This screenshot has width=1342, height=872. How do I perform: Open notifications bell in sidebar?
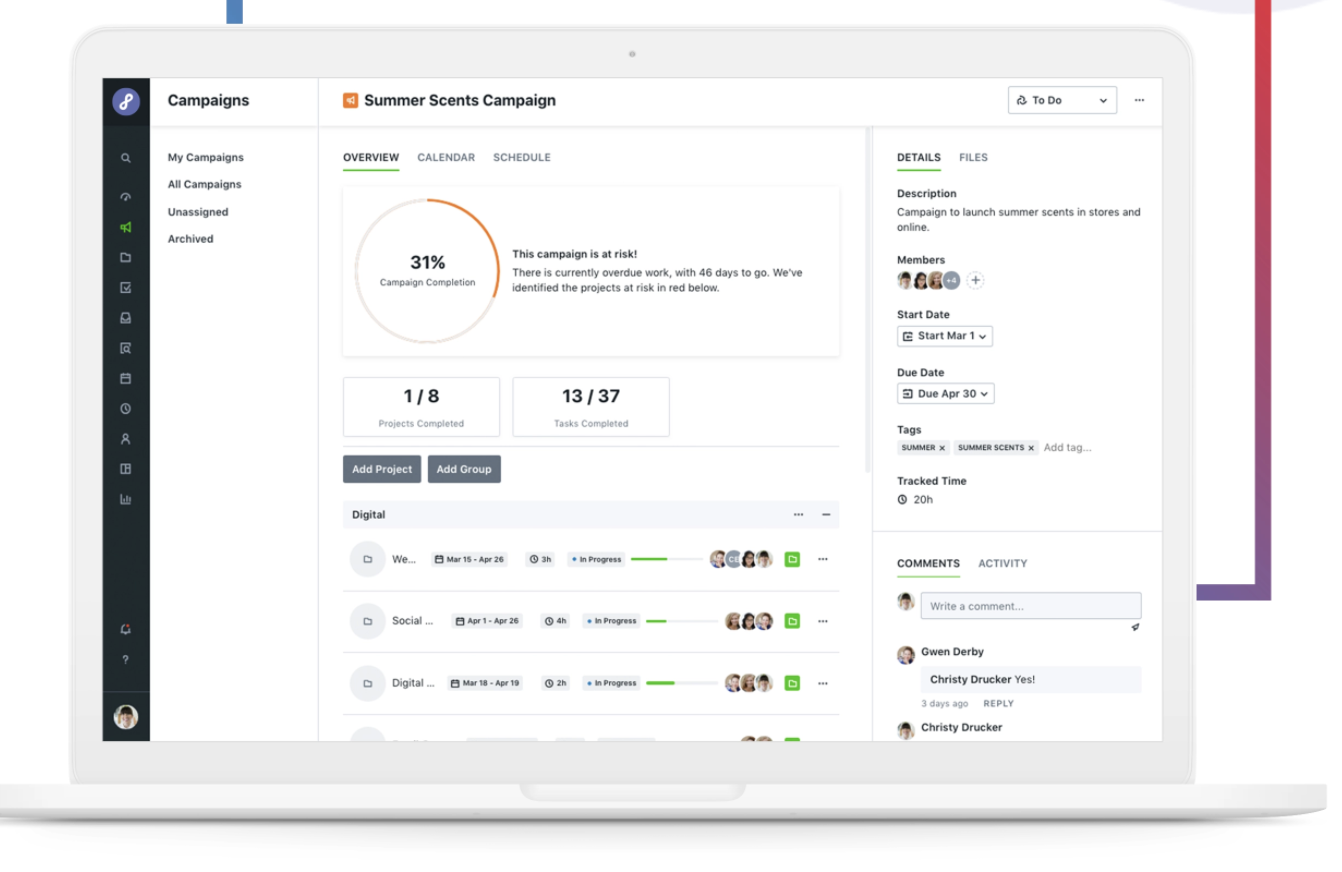[126, 629]
